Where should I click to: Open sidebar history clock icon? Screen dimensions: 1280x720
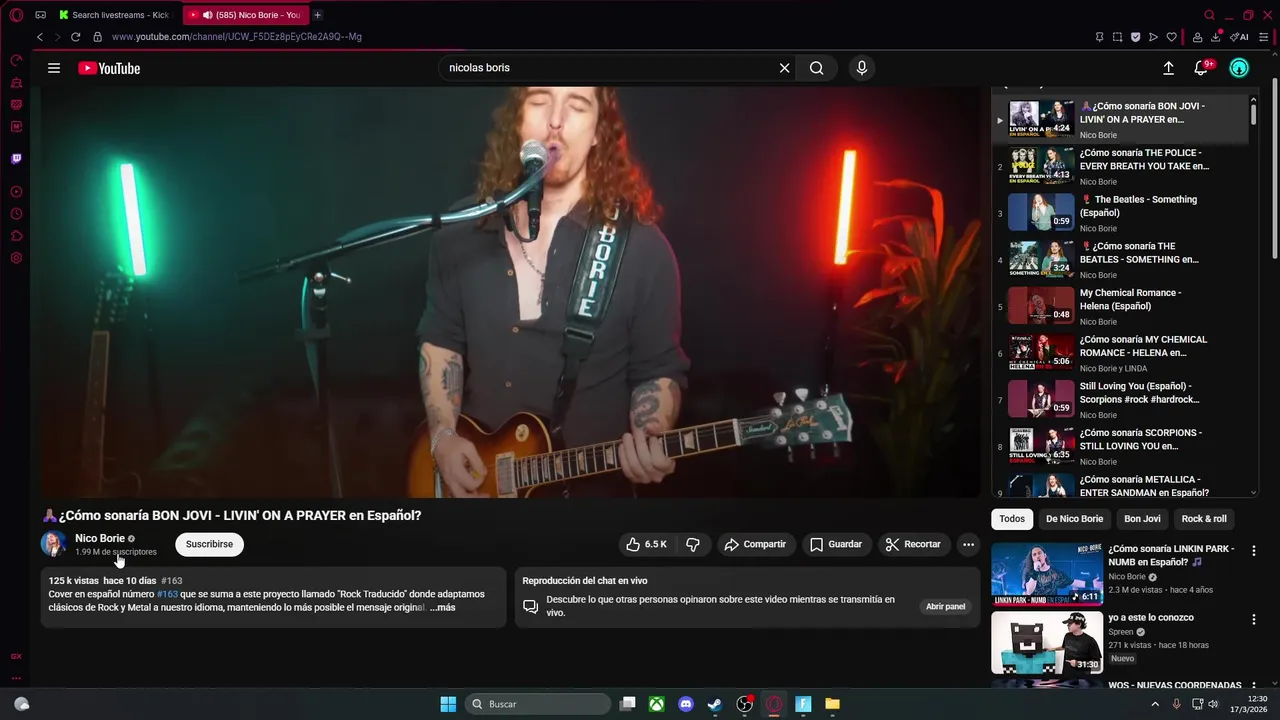pyautogui.click(x=16, y=214)
